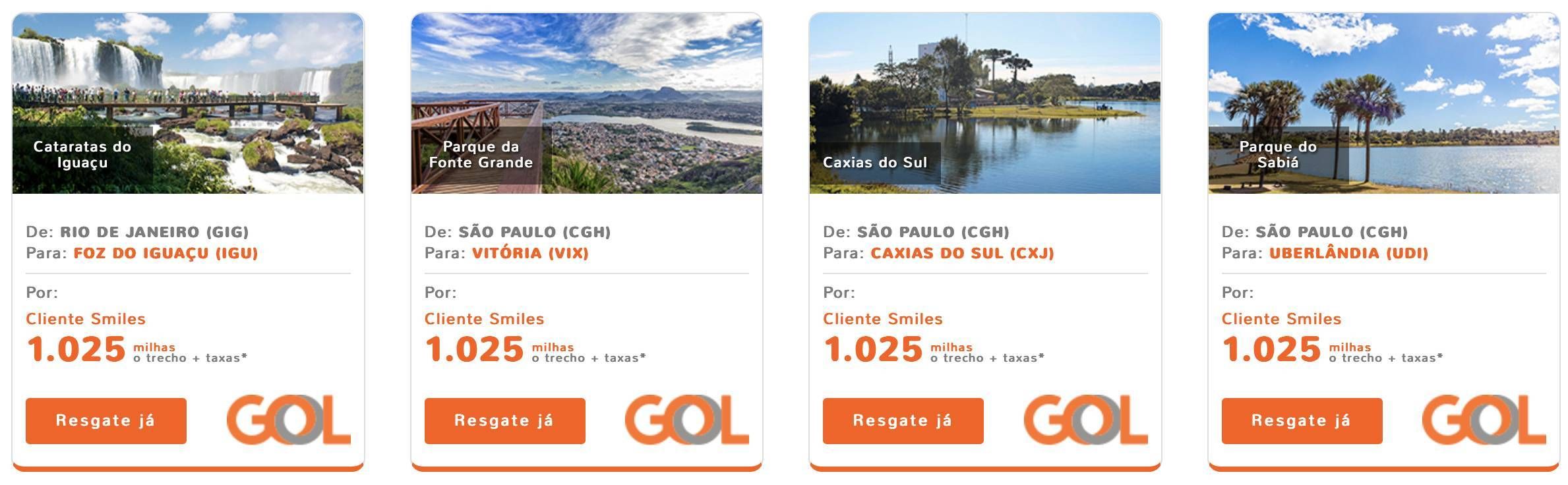The height and width of the screenshot is (485, 1568).
Task: Open the Caxias do Sul lake photo
Action: pyautogui.click(x=985, y=103)
